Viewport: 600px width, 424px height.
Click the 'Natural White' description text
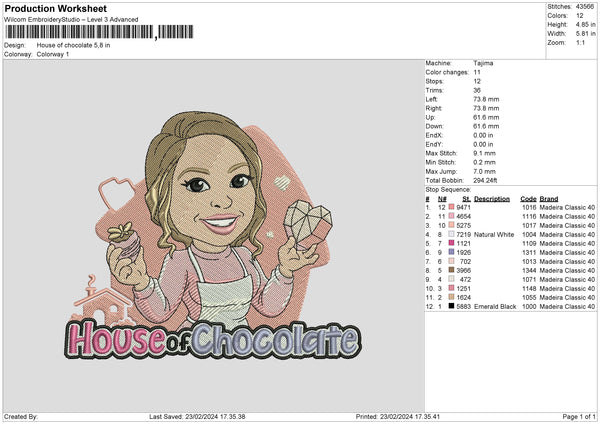click(x=494, y=234)
